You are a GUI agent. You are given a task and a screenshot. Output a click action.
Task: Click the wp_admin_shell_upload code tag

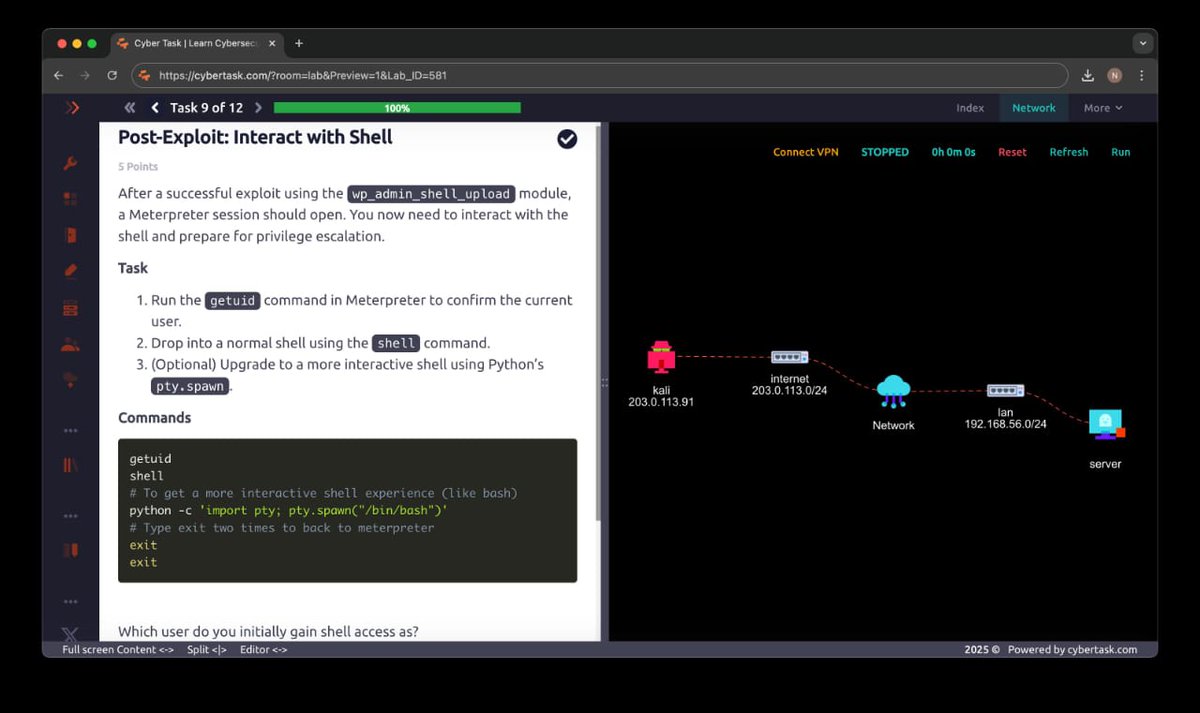tap(431, 194)
